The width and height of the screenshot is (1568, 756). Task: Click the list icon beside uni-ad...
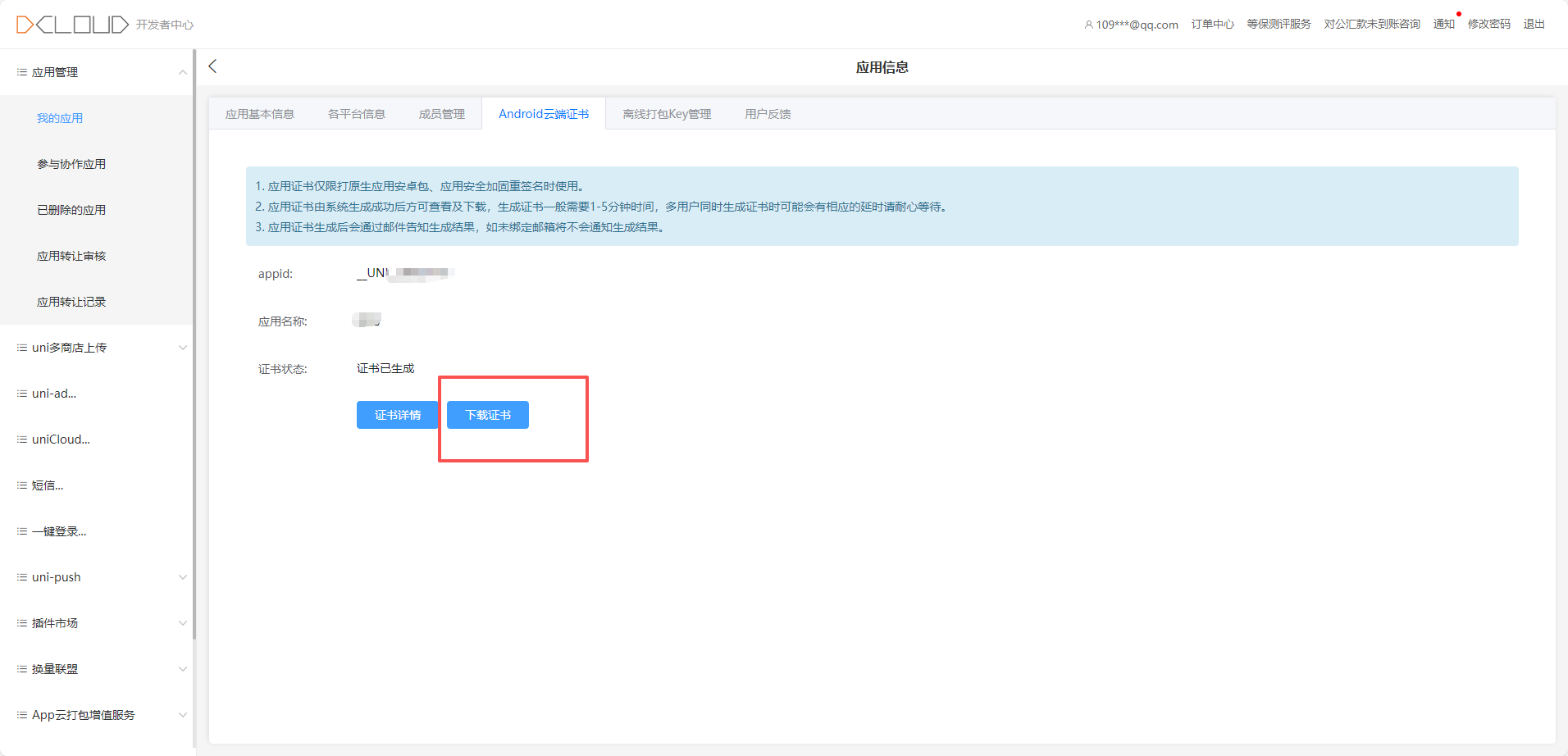(x=22, y=394)
